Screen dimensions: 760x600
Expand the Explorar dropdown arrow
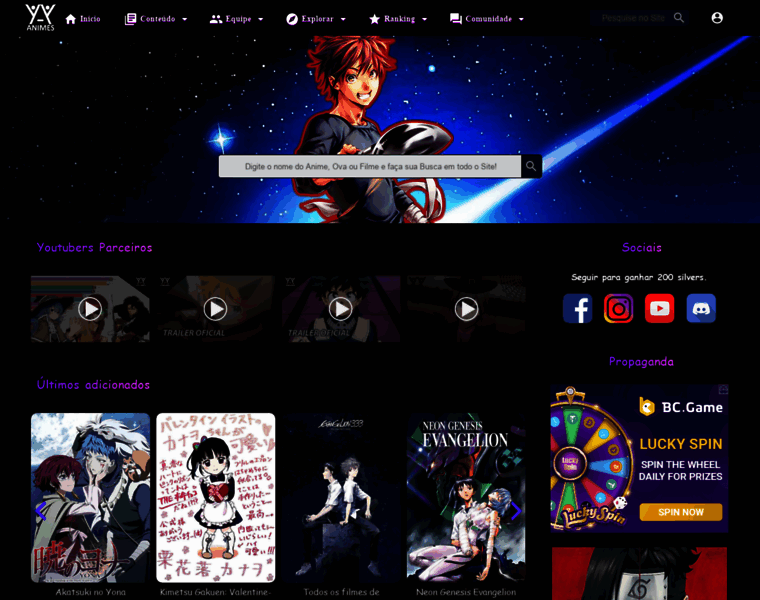click(x=343, y=19)
